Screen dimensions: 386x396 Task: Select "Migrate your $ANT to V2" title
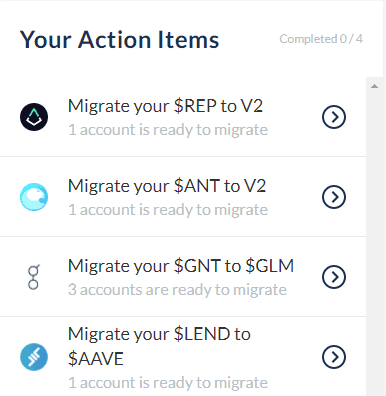[x=167, y=186]
